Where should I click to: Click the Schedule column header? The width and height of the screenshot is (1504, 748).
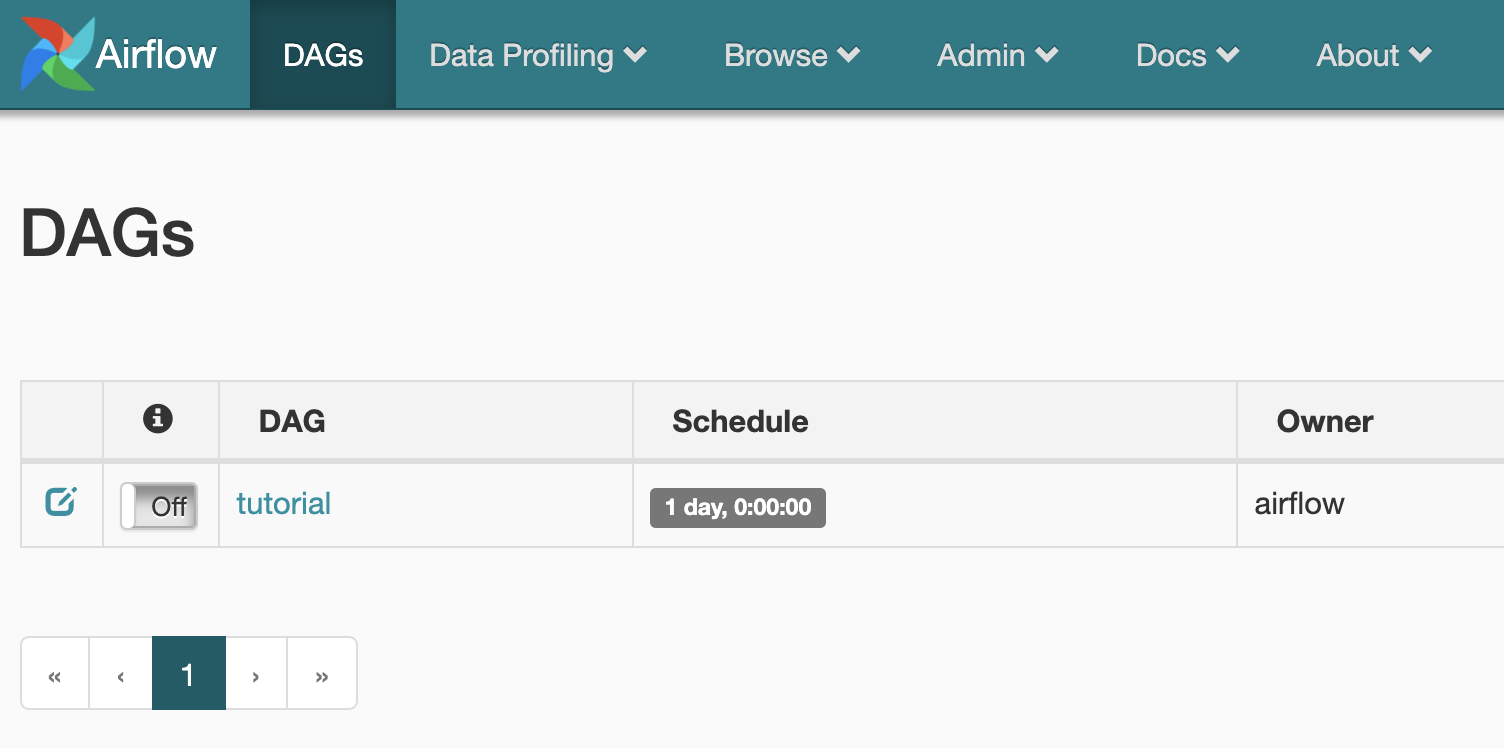coord(740,421)
